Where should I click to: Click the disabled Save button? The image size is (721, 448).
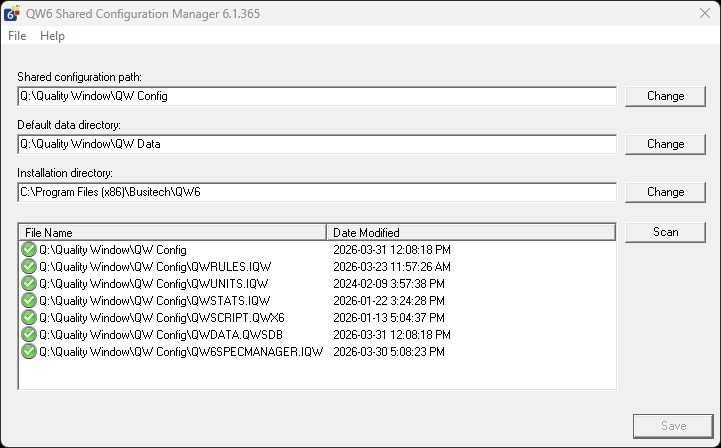click(673, 426)
